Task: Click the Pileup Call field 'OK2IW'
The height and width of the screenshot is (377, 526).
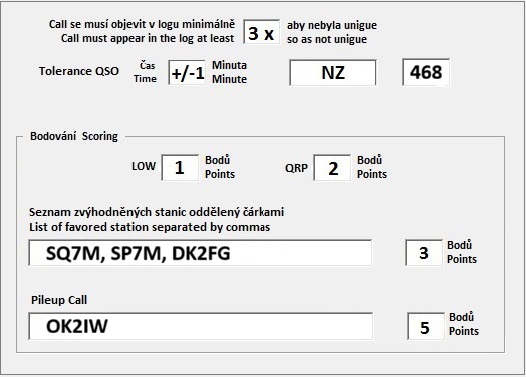Action: tap(201, 326)
